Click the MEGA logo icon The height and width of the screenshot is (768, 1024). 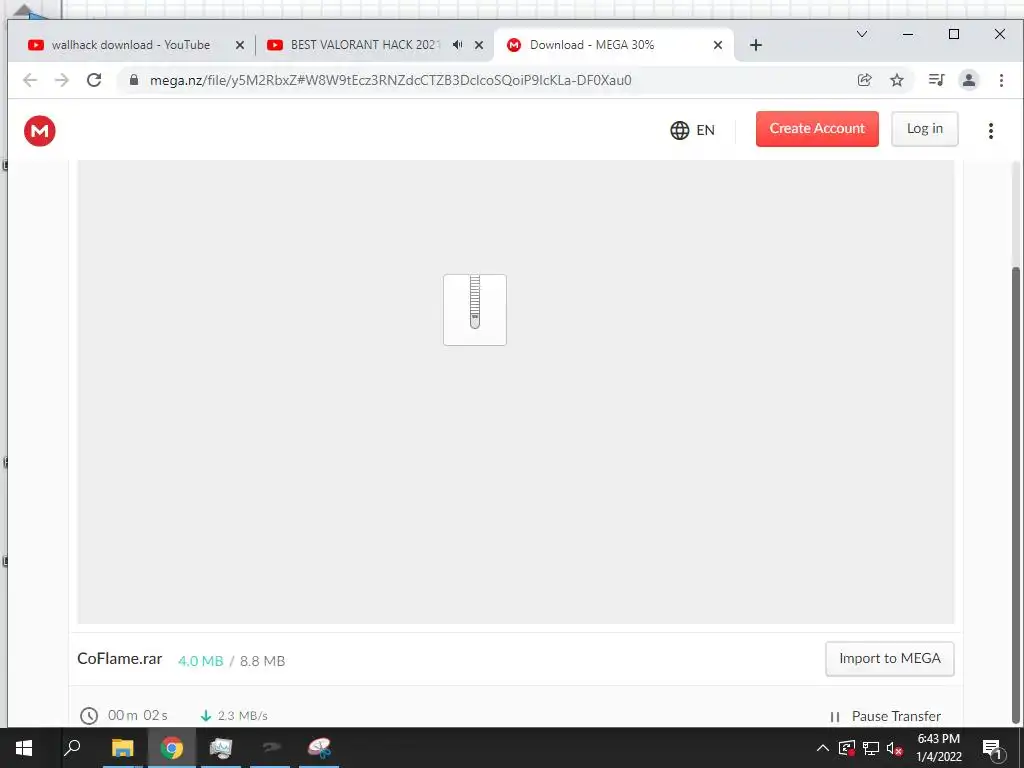[40, 131]
